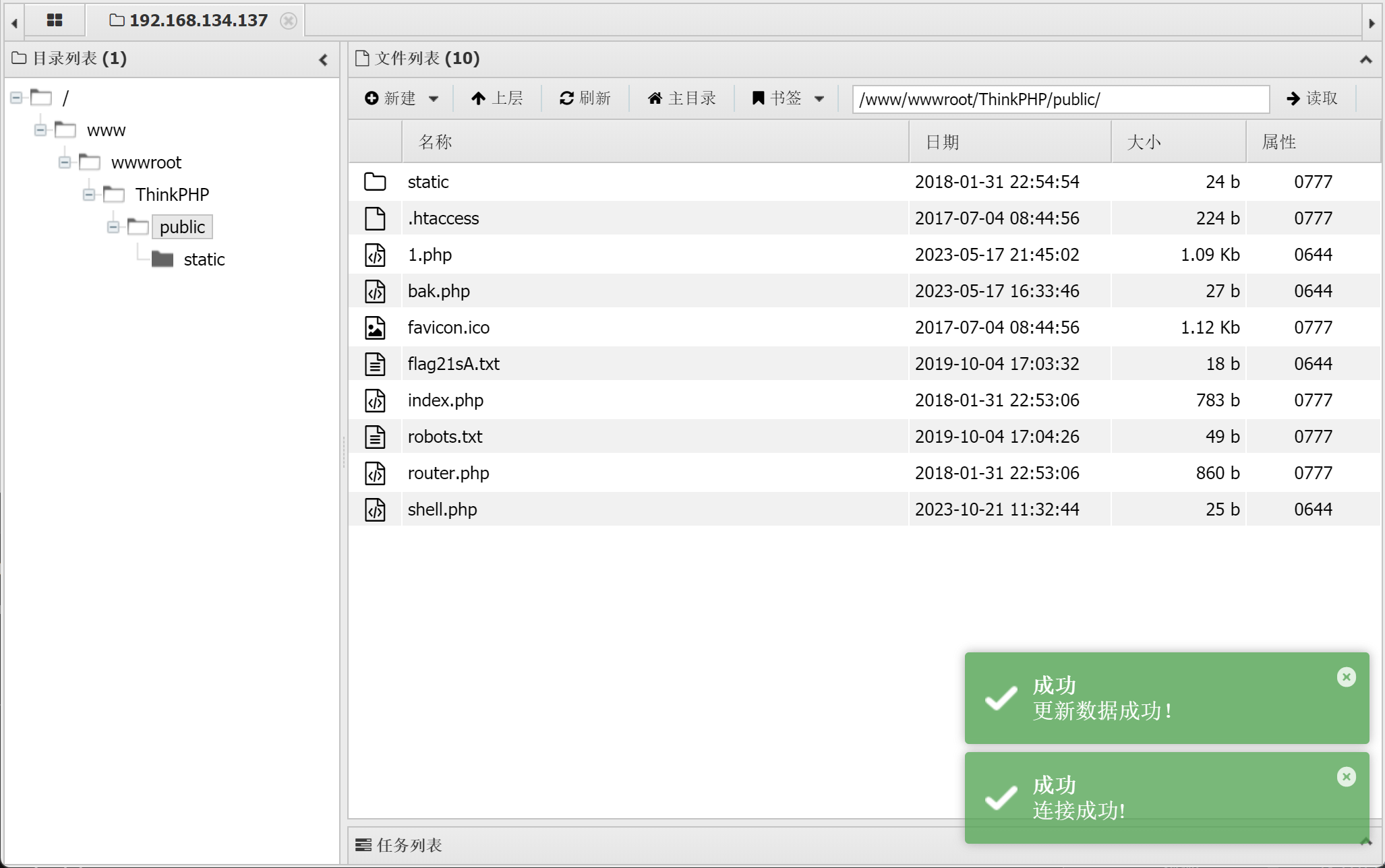Image resolution: width=1385 pixels, height=868 pixels.
Task: Open the bookmarks (书签) dropdown
Action: (x=788, y=98)
